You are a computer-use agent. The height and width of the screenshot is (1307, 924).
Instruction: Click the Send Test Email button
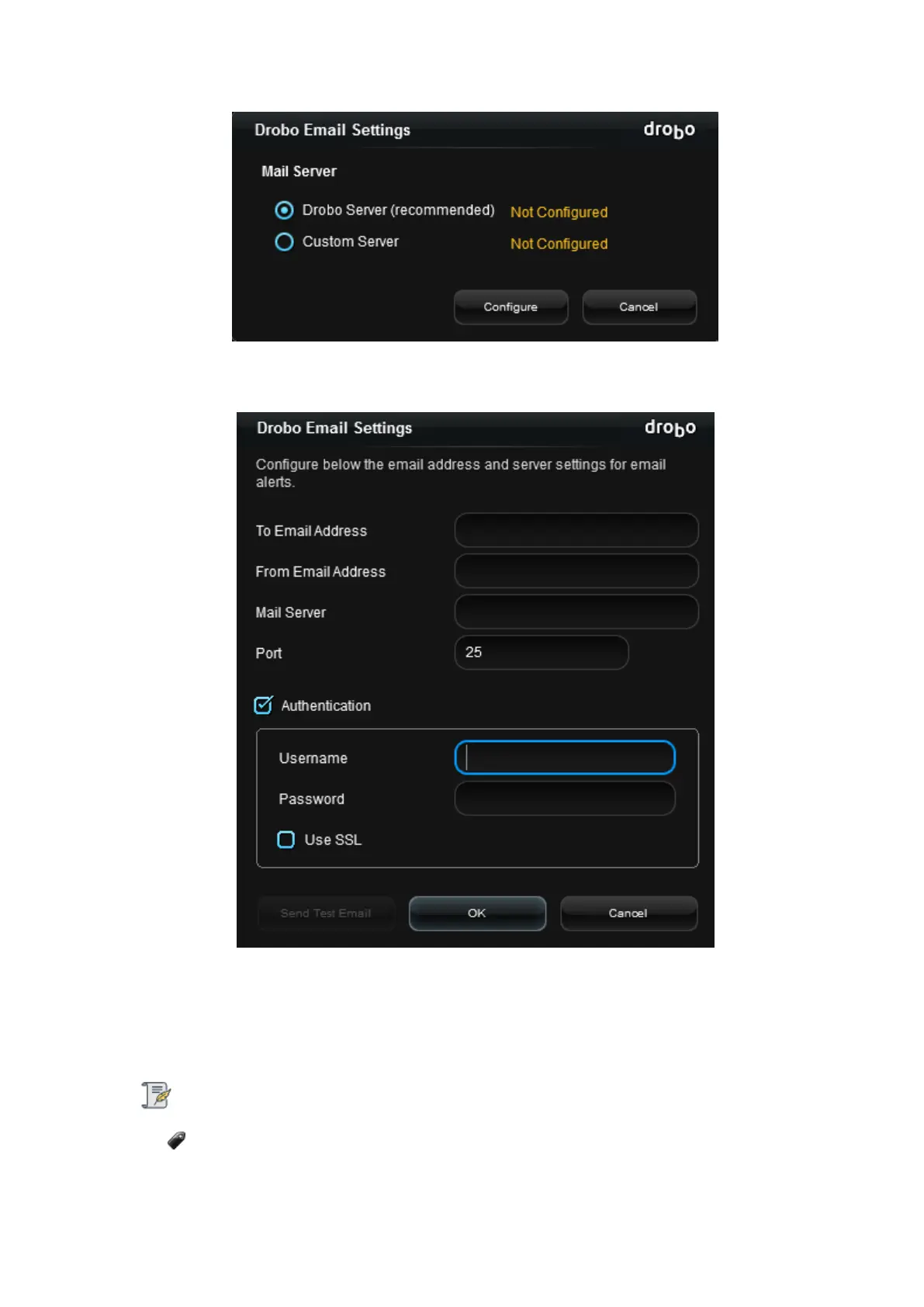coord(326,914)
